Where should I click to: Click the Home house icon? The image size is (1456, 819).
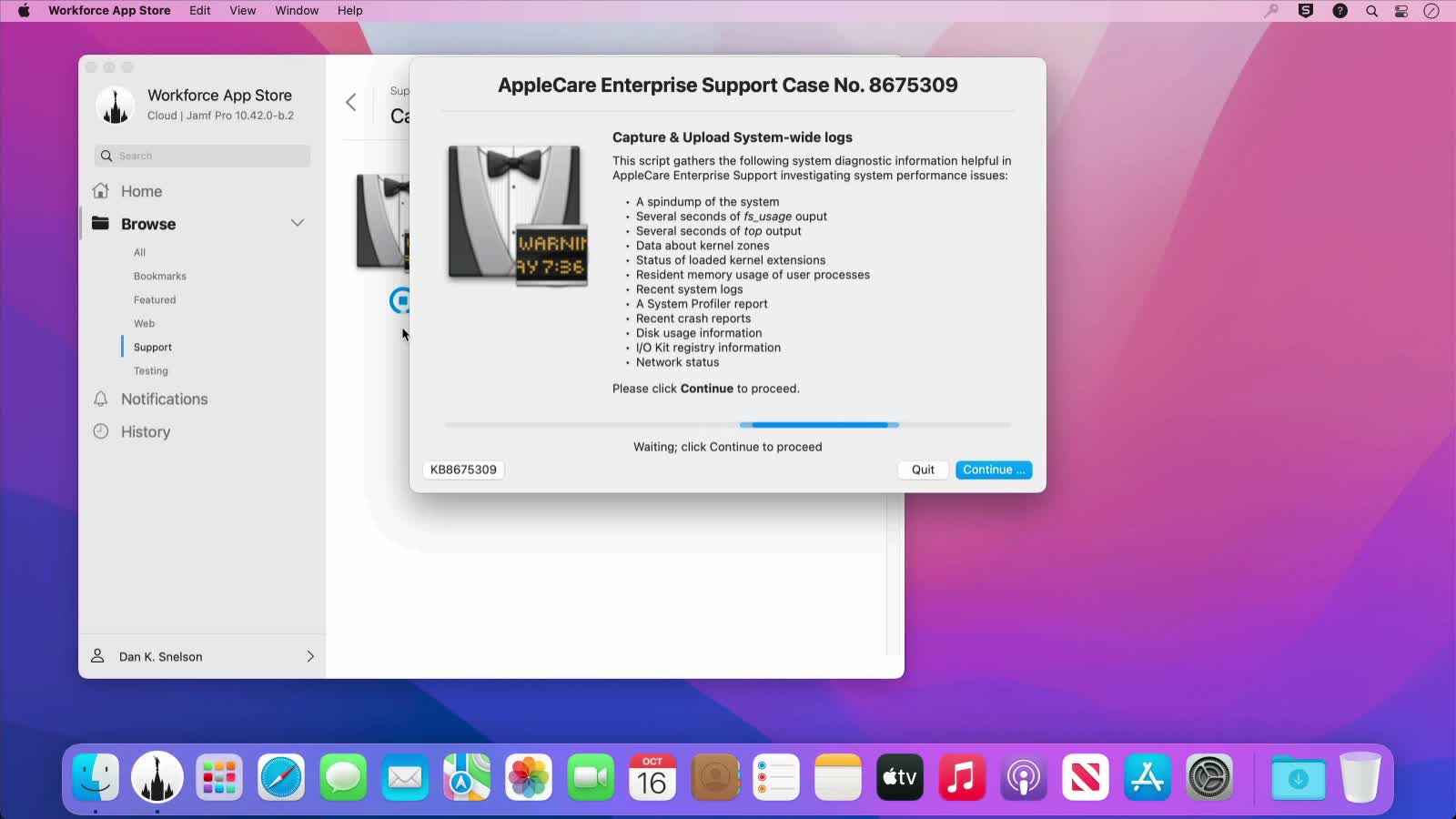coord(101,191)
